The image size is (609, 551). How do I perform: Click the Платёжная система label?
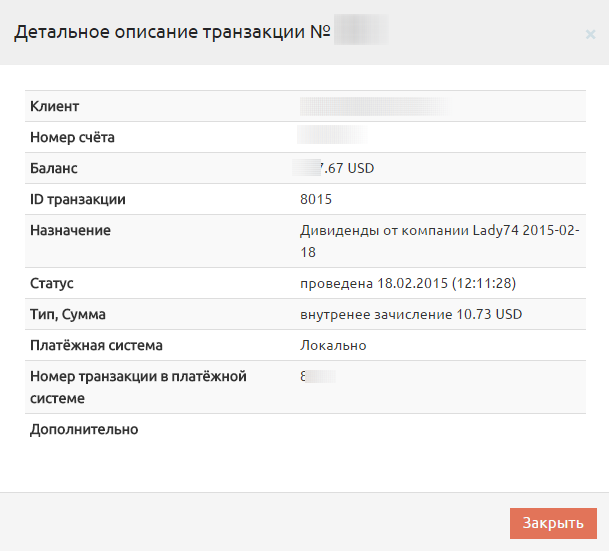click(x=96, y=345)
